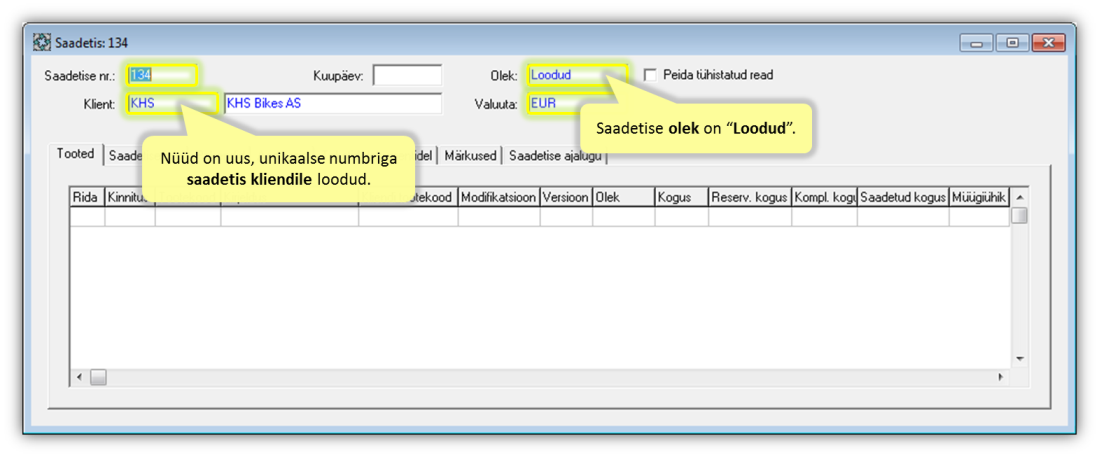The width and height of the screenshot is (1099, 457).
Task: Open the Saadetise ajalugu tab
Action: (555, 156)
